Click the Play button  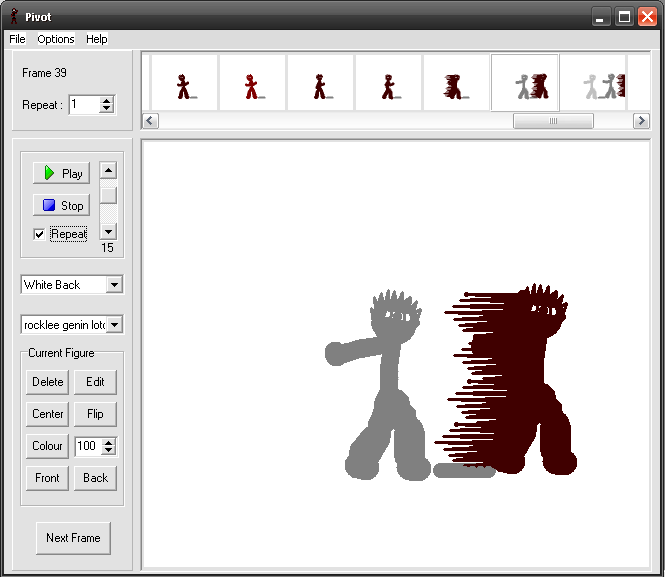61,173
